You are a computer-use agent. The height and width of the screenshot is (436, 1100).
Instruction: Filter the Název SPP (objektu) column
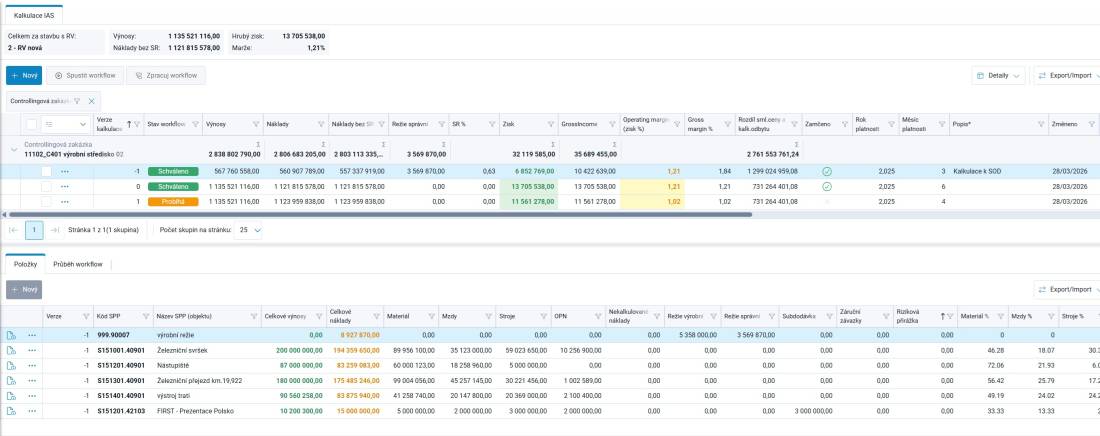point(254,317)
